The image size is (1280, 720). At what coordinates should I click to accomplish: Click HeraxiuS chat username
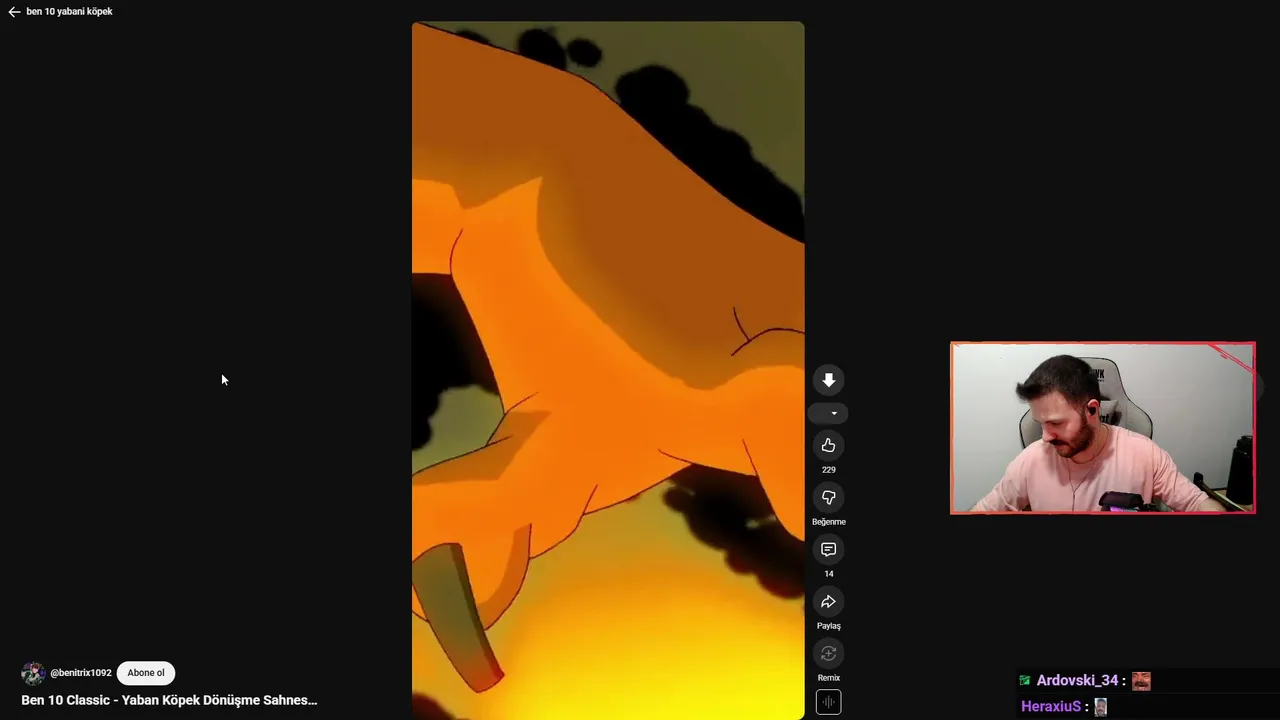(1051, 706)
